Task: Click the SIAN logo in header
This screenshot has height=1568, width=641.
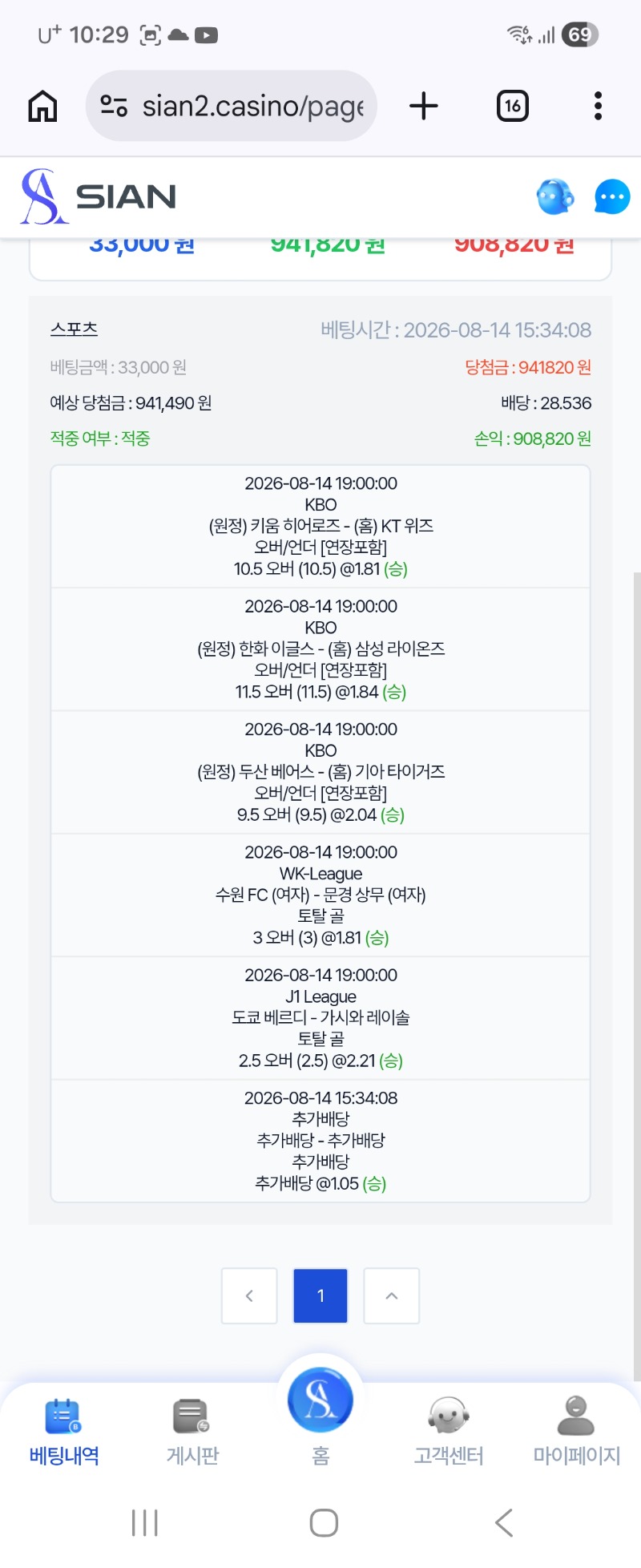Action: coord(99,196)
